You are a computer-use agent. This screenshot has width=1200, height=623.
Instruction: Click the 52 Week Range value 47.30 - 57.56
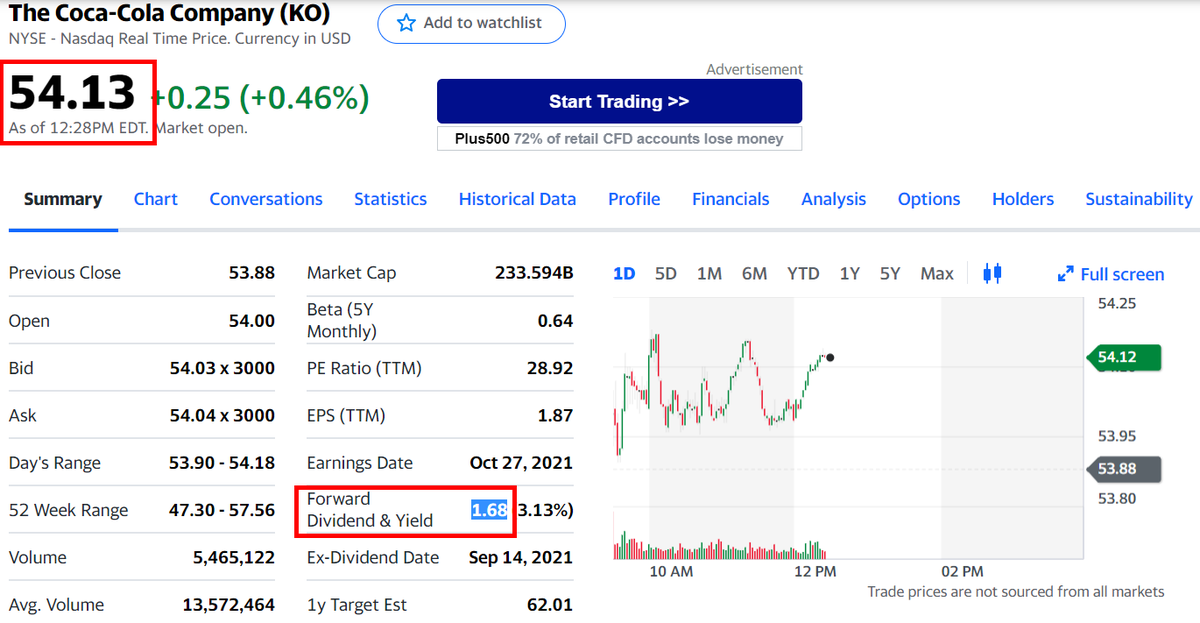coord(222,510)
